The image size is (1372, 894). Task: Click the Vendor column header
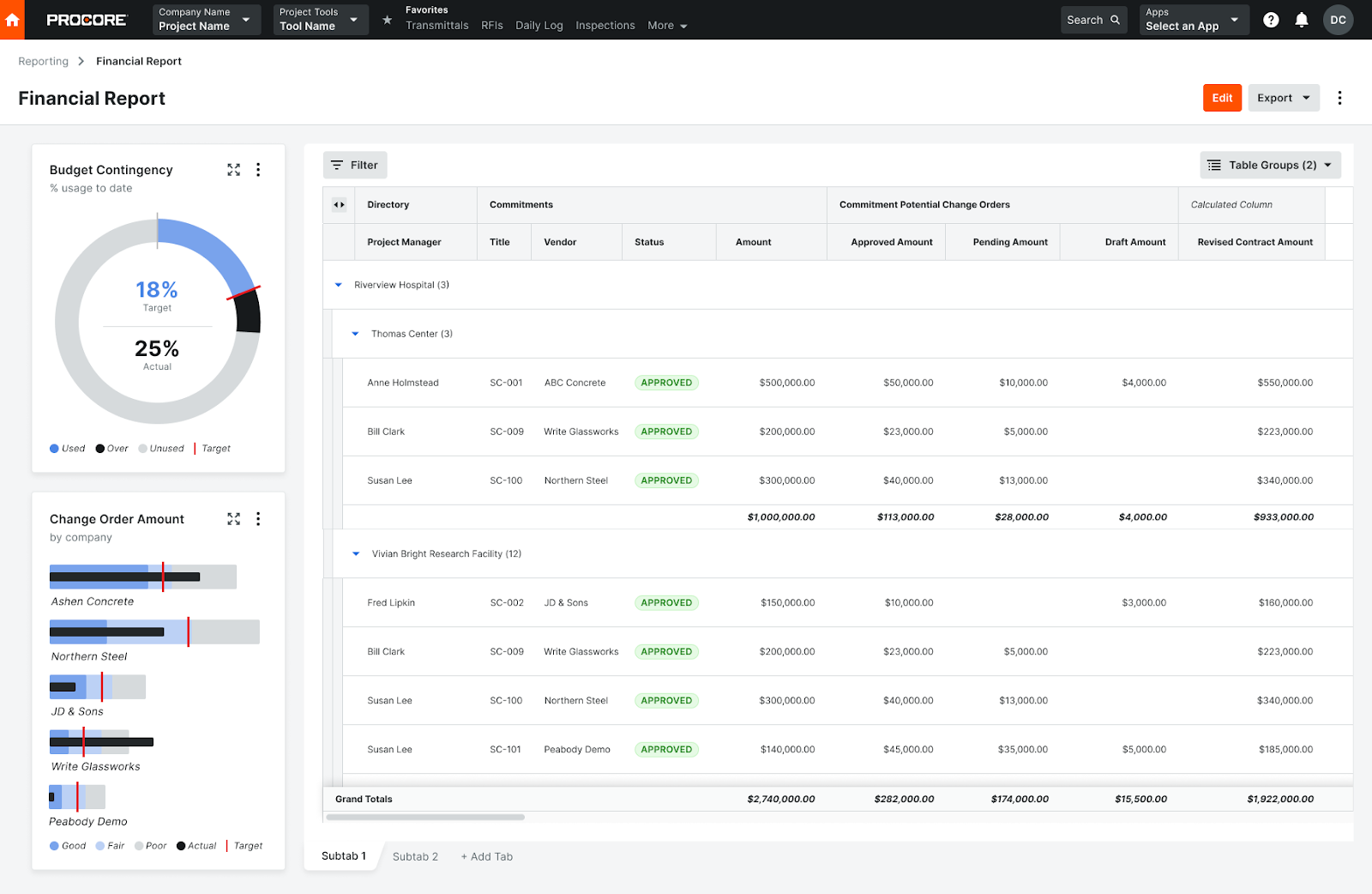click(x=576, y=242)
